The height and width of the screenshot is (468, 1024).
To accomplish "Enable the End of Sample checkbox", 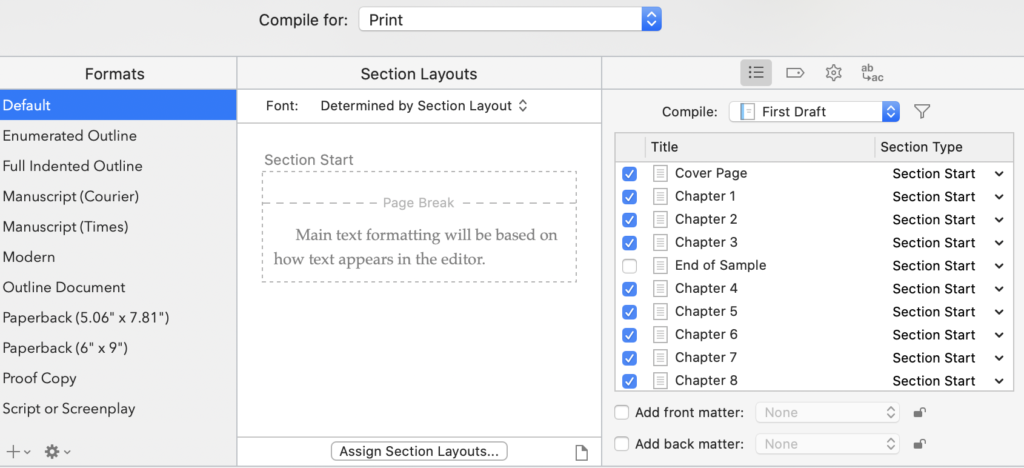I will 629,266.
